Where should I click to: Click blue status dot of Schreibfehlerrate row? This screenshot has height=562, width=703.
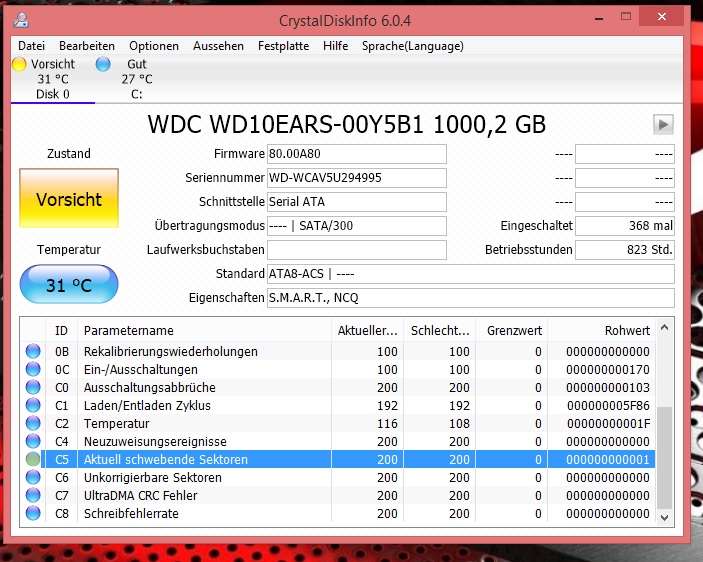point(33,513)
